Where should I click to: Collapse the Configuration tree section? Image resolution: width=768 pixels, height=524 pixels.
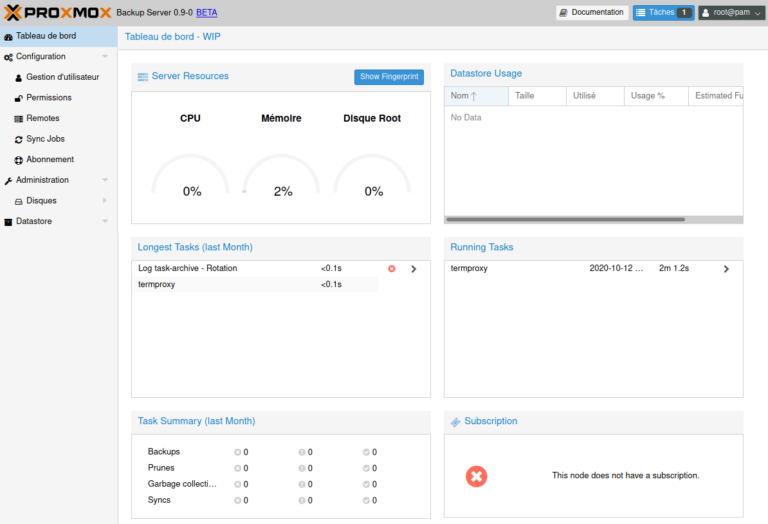105,57
